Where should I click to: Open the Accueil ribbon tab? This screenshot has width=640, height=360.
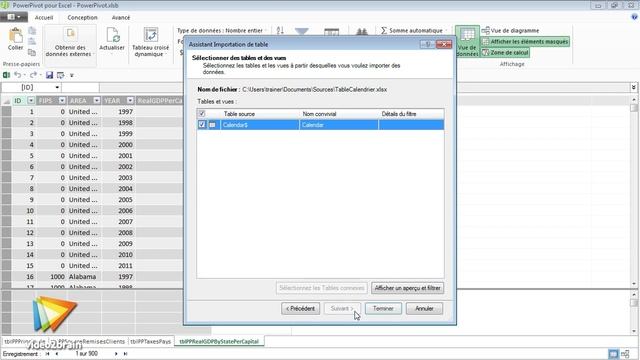(44, 18)
